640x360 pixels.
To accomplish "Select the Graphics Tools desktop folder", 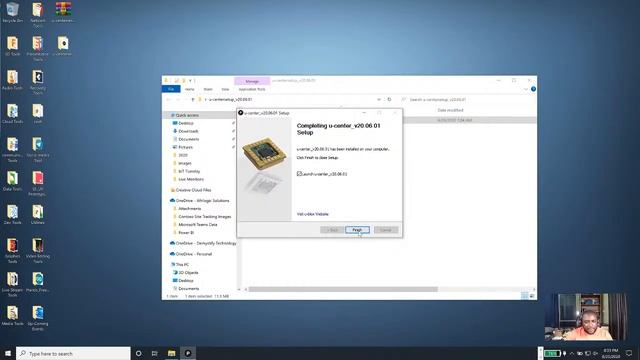I will 13,251.
